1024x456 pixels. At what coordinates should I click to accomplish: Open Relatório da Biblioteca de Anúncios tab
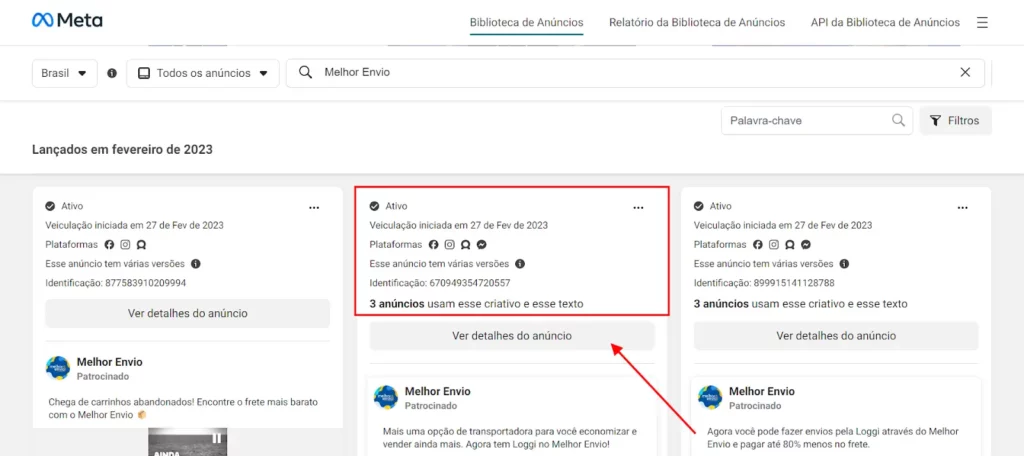coord(697,22)
